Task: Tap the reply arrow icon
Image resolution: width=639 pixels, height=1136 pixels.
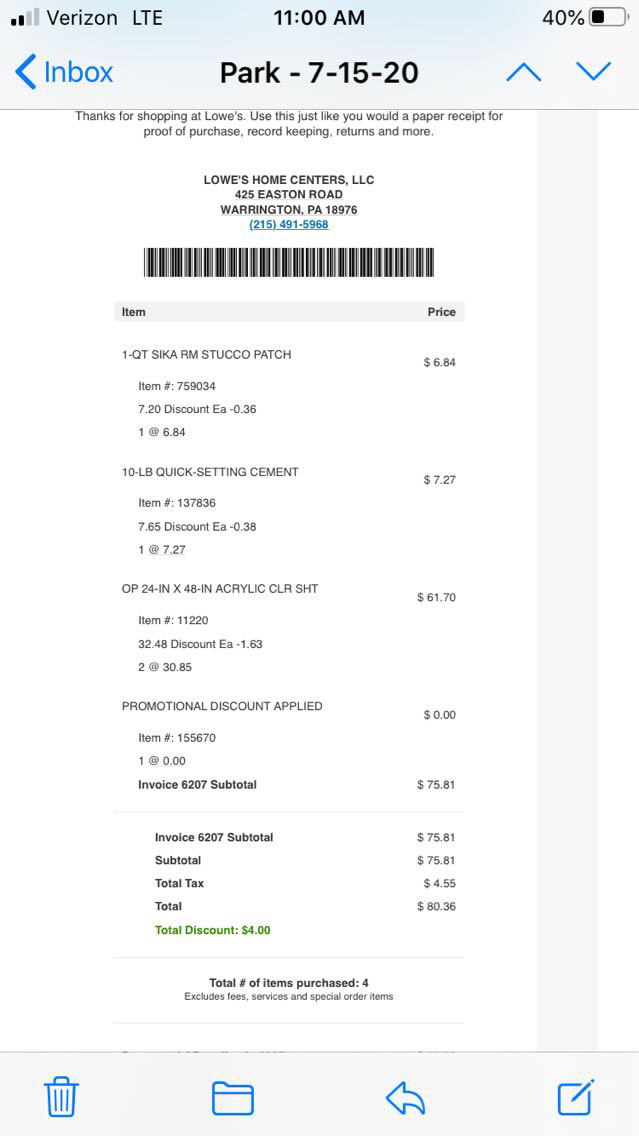Action: tap(405, 1098)
